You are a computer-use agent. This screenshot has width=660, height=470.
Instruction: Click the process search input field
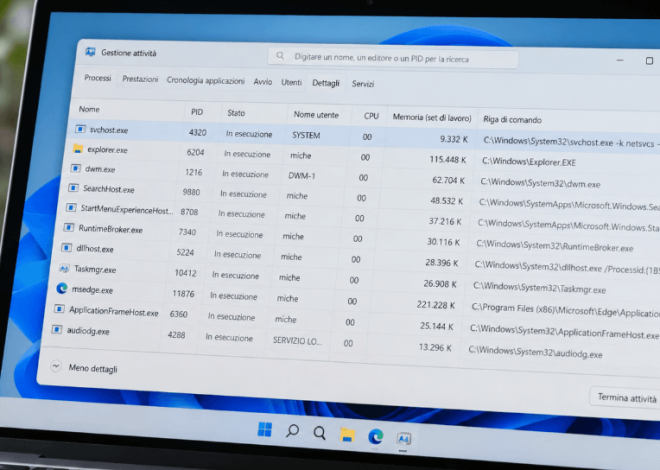click(x=393, y=58)
